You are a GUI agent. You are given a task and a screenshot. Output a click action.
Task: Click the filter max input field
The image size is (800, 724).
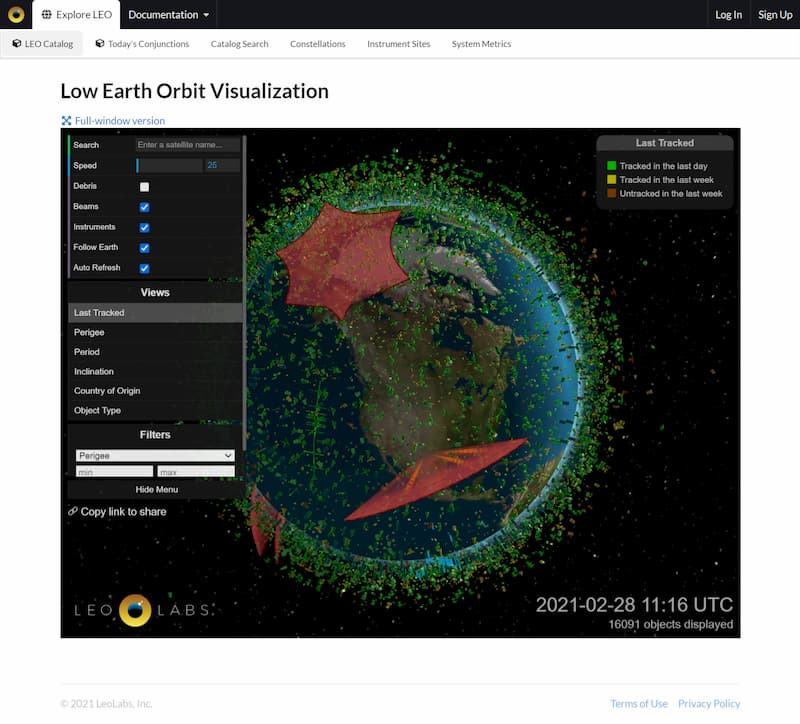point(196,471)
